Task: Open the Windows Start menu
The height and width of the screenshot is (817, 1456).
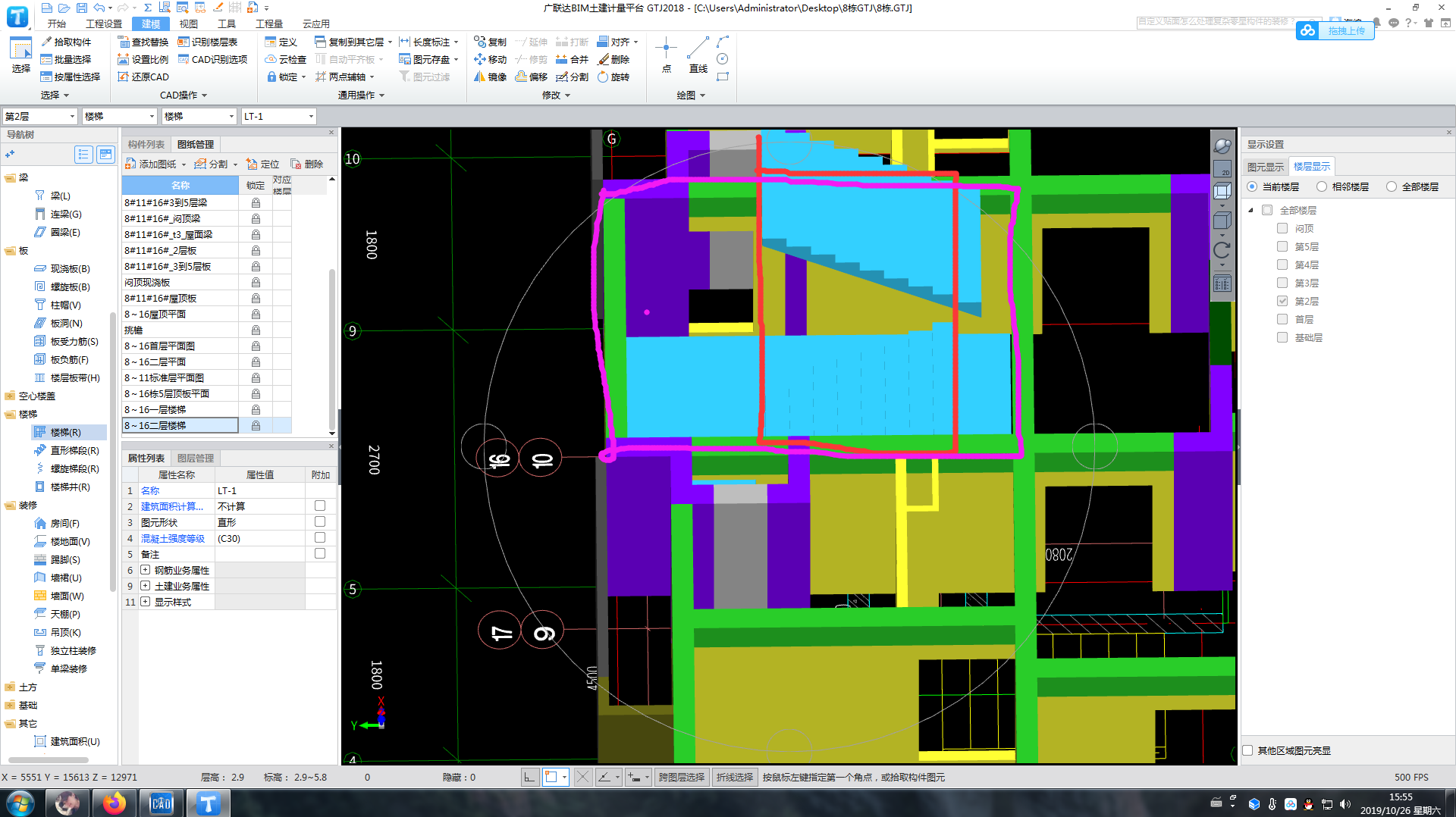Action: [x=20, y=803]
